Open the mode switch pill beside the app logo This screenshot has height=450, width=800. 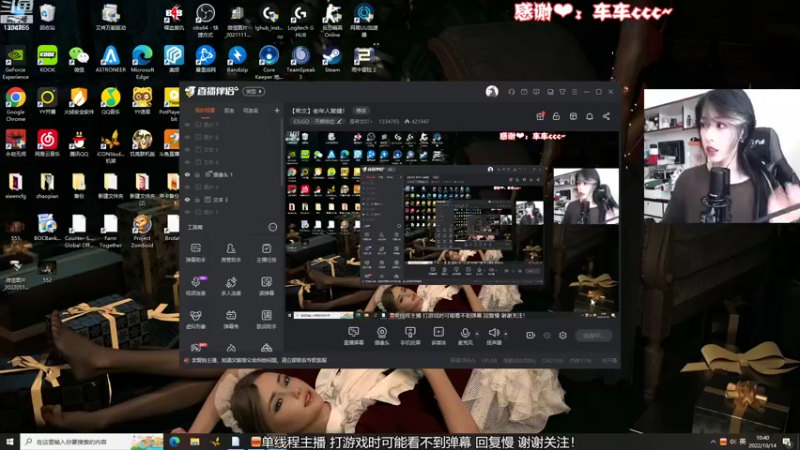[254, 92]
